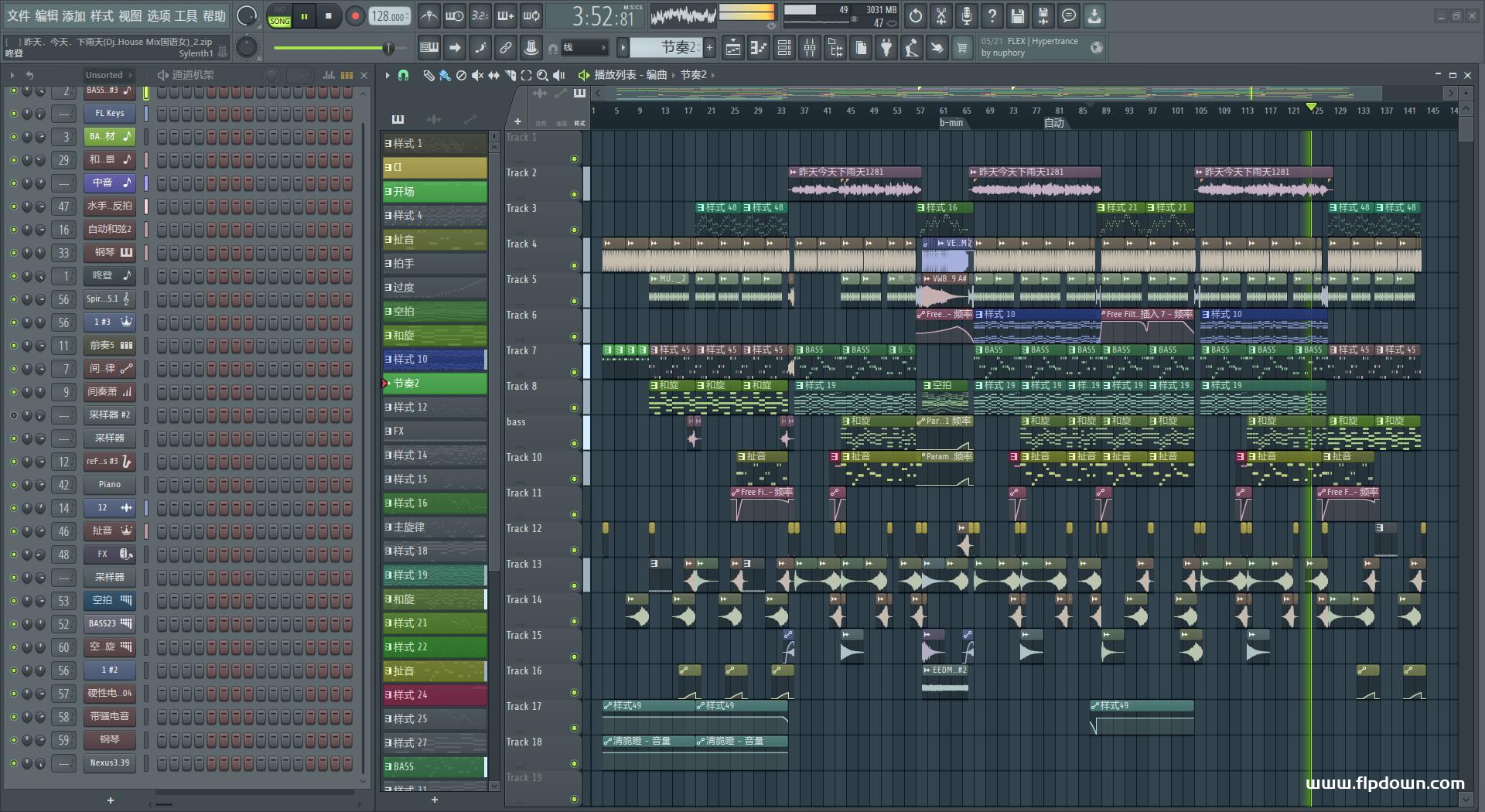The image size is (1485, 812).
Task: Select the paint brush tool in playlist
Action: coord(445,75)
